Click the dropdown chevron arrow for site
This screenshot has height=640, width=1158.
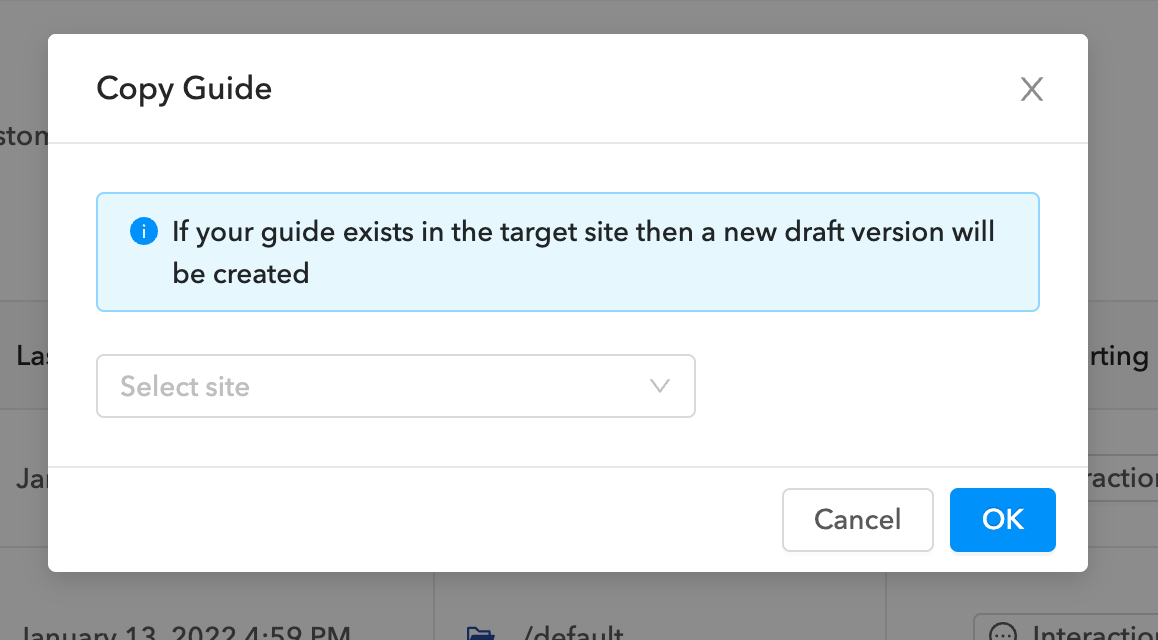point(659,386)
